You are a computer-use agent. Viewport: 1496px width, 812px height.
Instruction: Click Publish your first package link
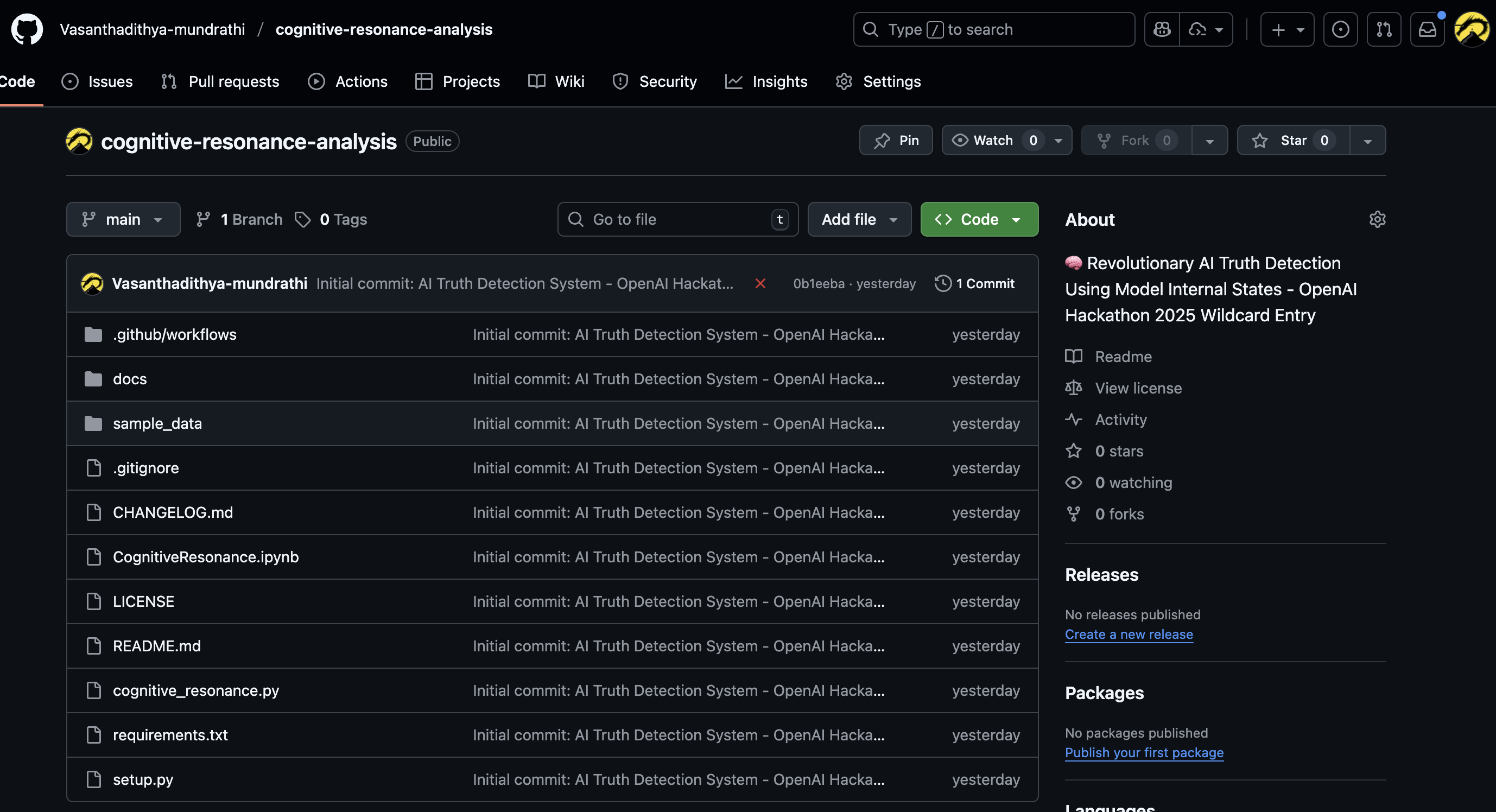coord(1144,753)
